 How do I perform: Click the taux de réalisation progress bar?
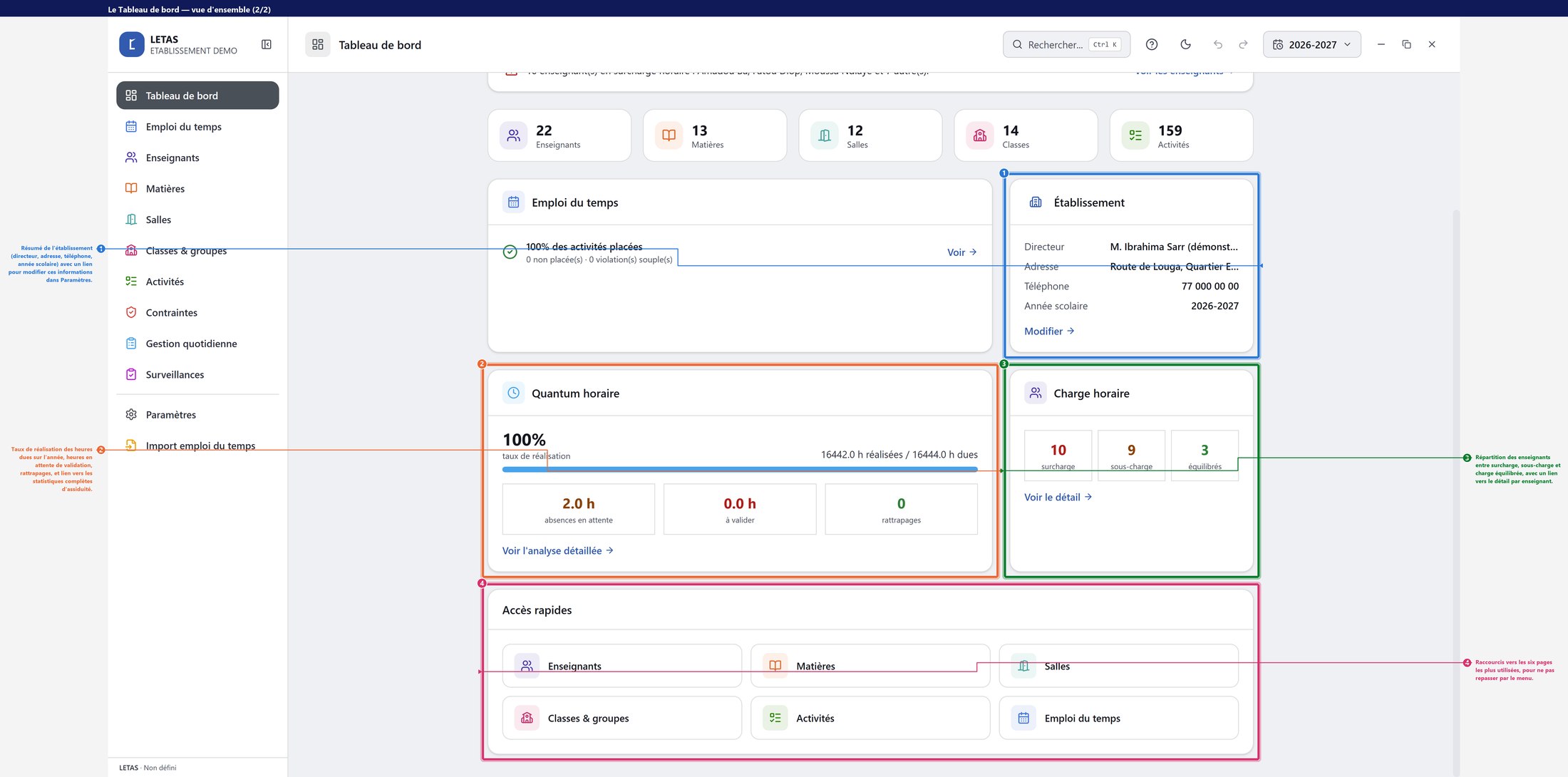(740, 469)
